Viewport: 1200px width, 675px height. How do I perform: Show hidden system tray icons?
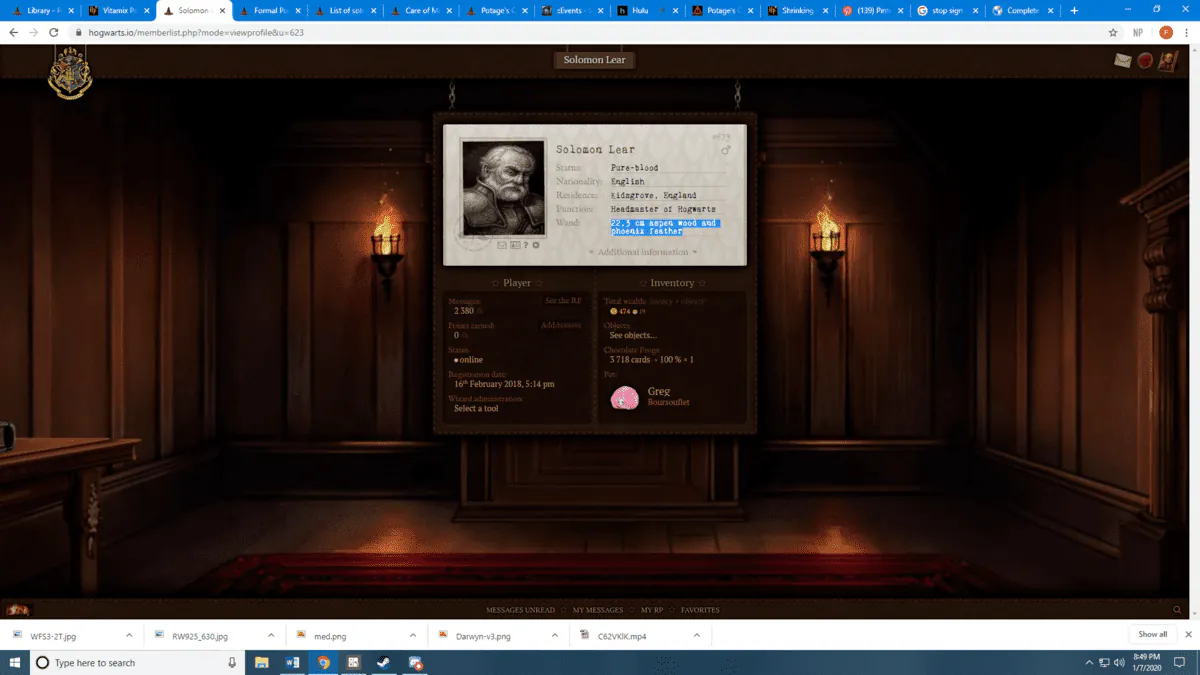pos(1089,662)
